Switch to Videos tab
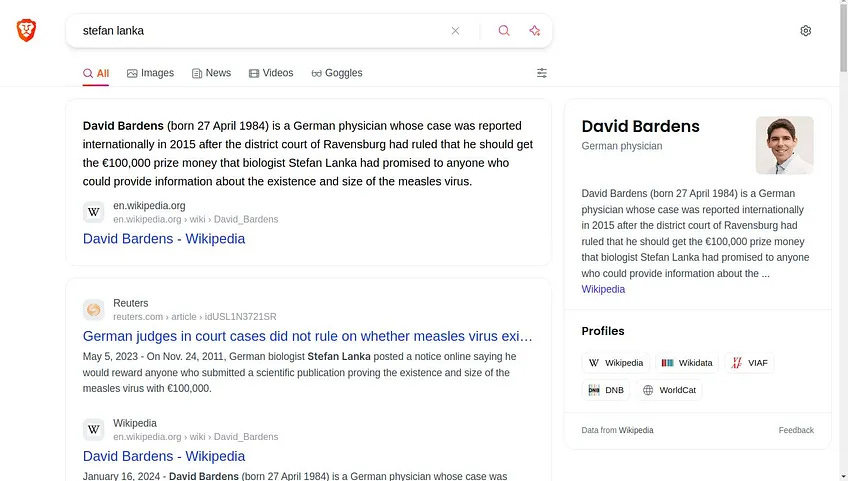The height and width of the screenshot is (481, 848). pyautogui.click(x=271, y=73)
